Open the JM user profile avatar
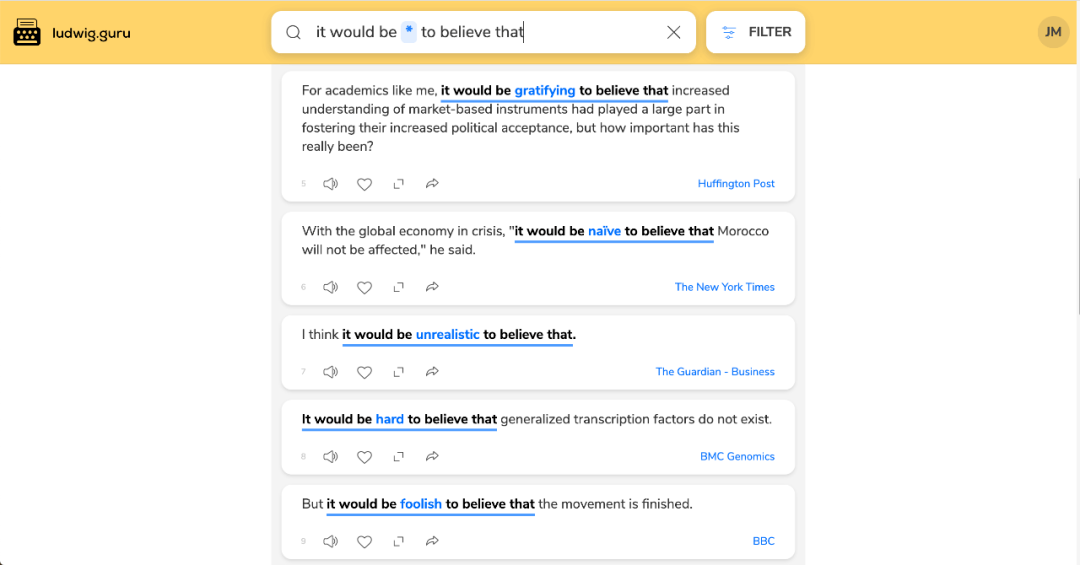The width and height of the screenshot is (1080, 565). coord(1053,32)
